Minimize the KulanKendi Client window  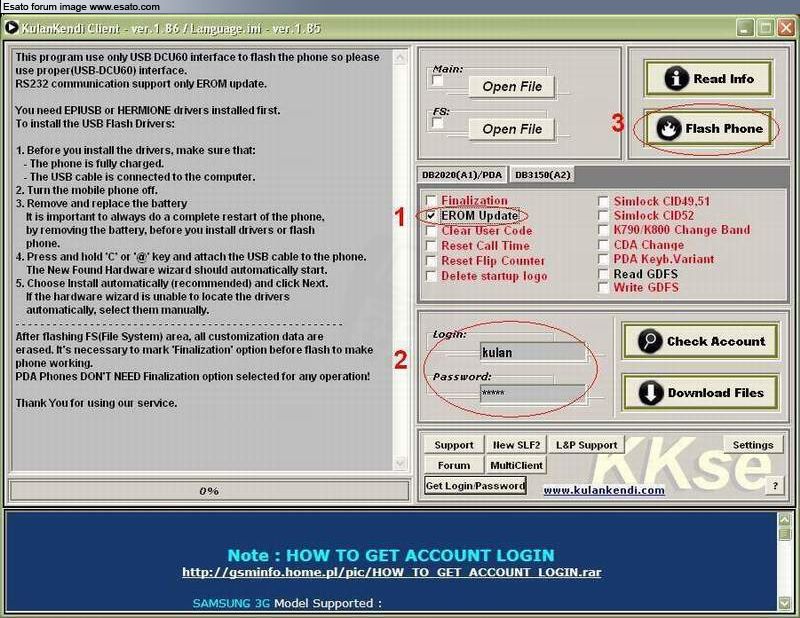pyautogui.click(x=745, y=28)
